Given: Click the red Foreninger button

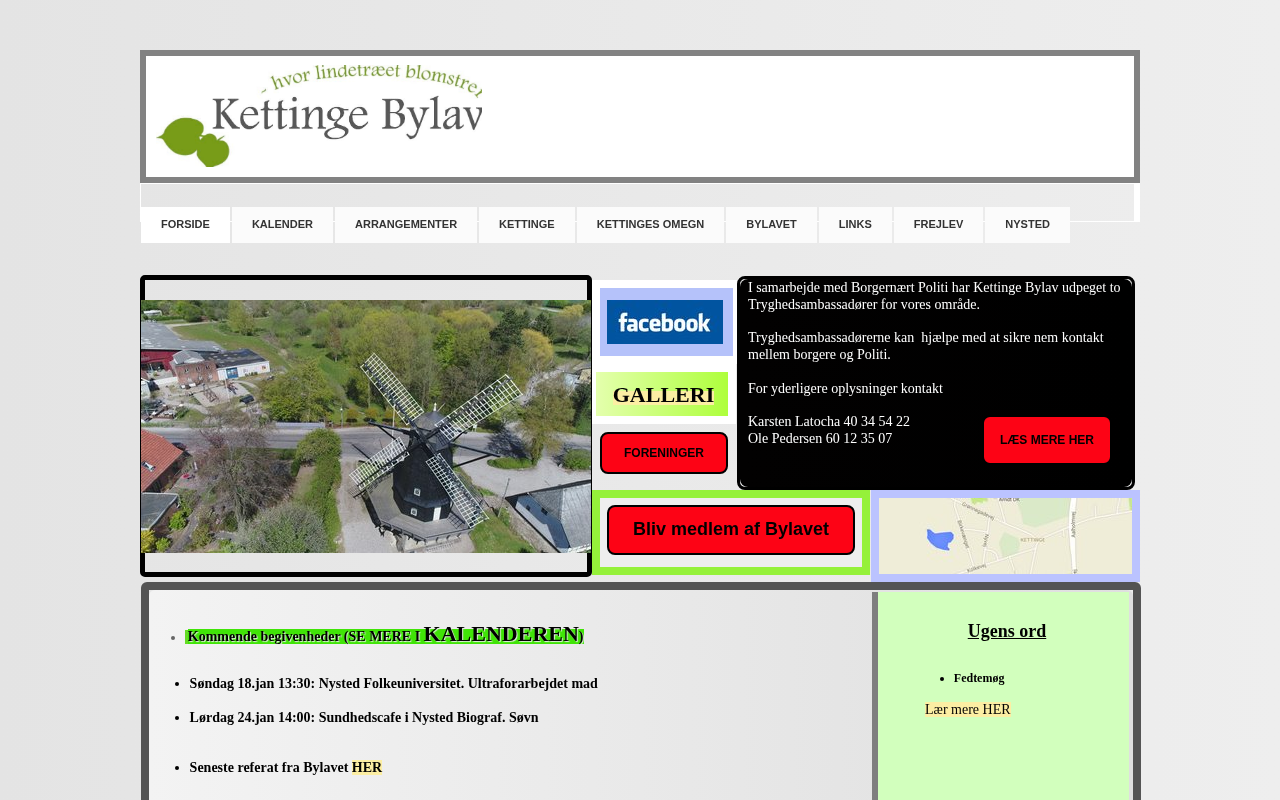Looking at the screenshot, I should click(x=664, y=453).
